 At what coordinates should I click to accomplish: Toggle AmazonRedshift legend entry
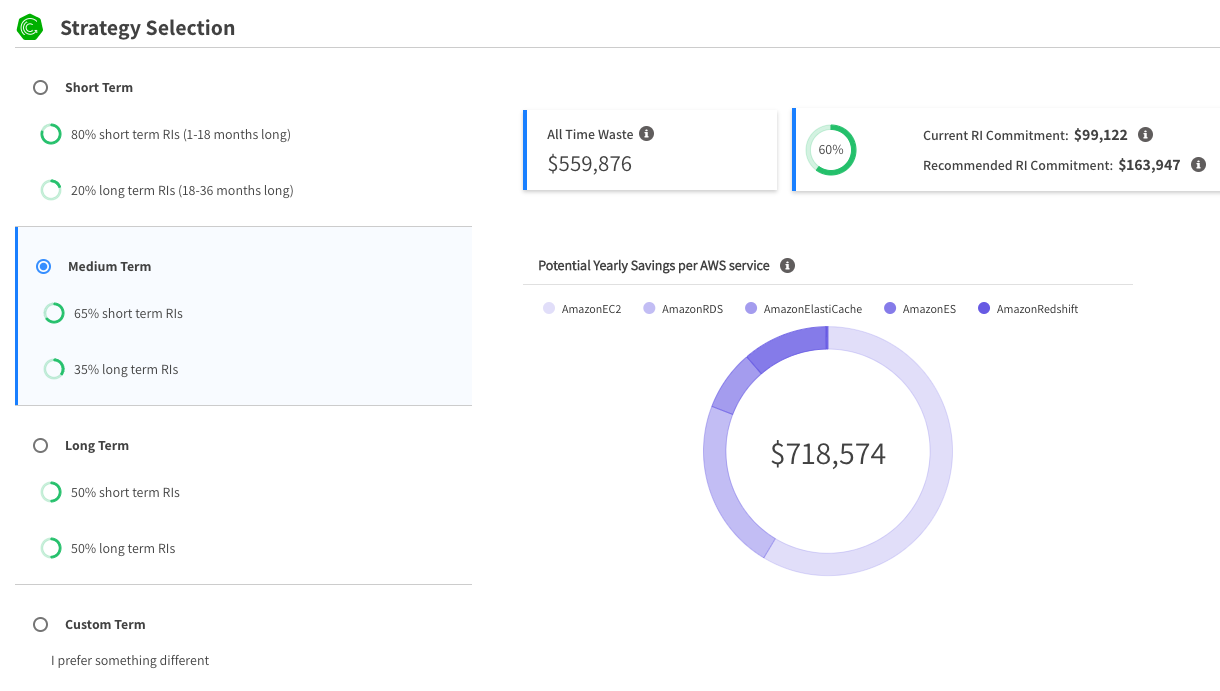coord(1027,309)
